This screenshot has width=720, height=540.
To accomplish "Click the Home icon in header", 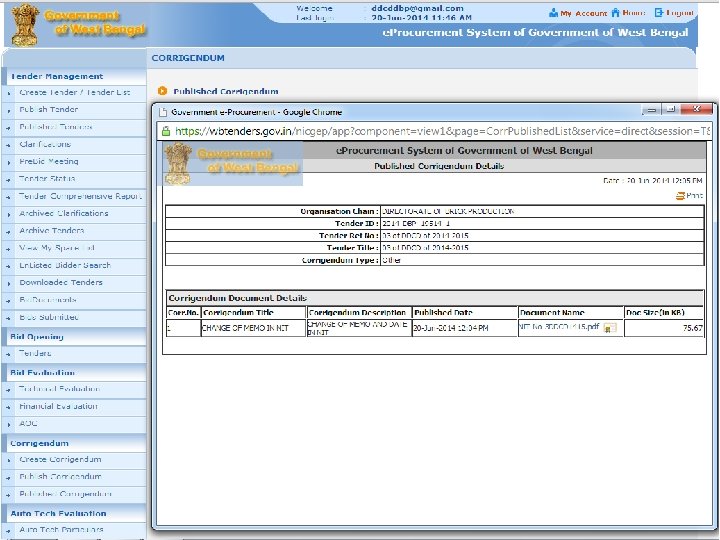I will coord(615,13).
